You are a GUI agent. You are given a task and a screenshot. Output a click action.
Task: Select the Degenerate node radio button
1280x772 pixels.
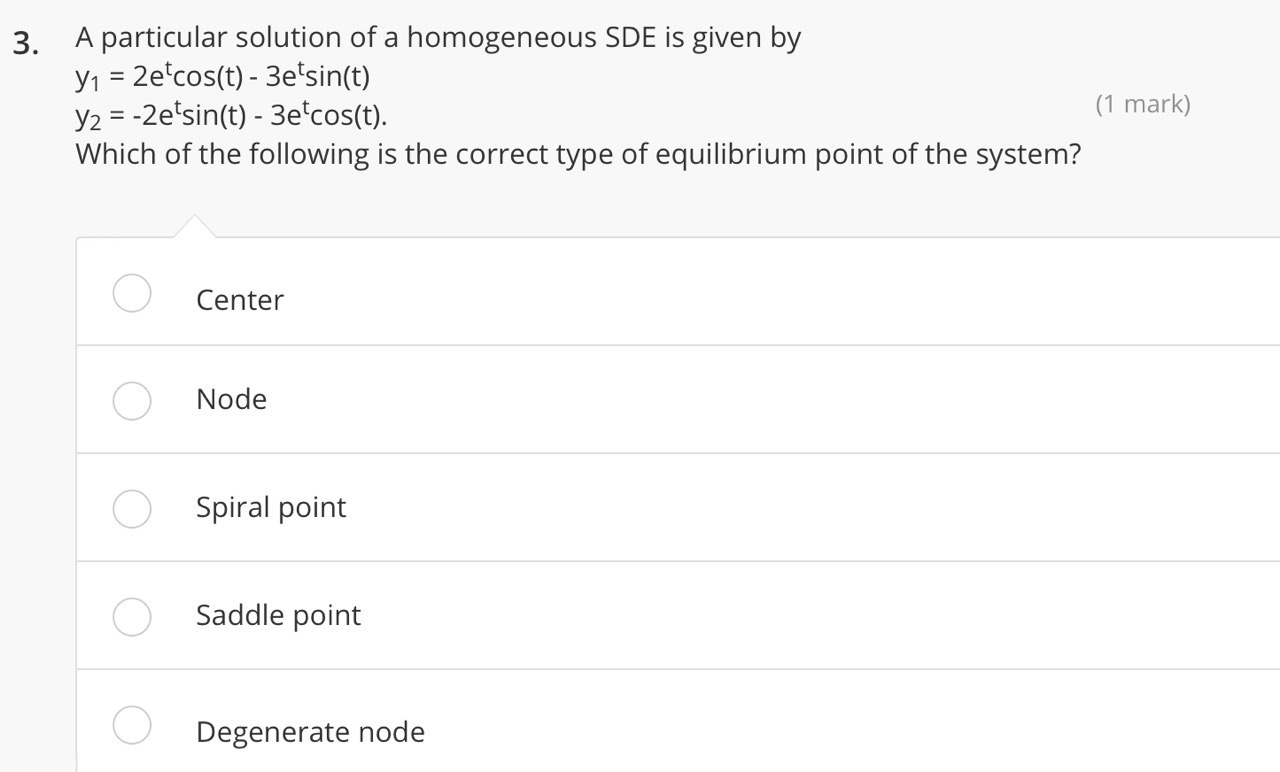131,725
